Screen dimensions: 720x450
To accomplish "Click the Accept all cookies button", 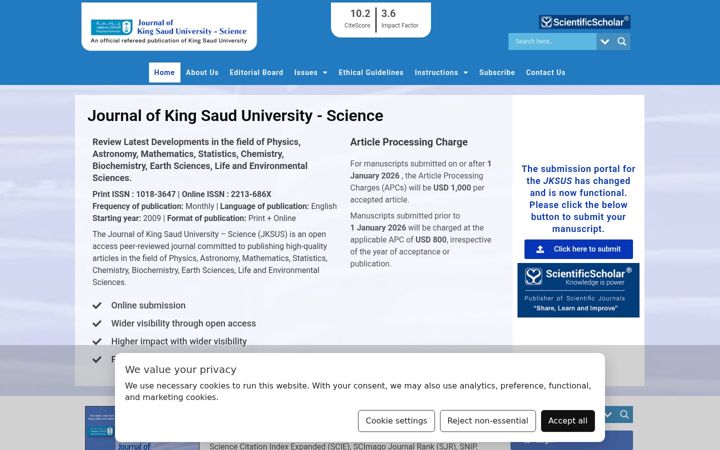I will [568, 421].
